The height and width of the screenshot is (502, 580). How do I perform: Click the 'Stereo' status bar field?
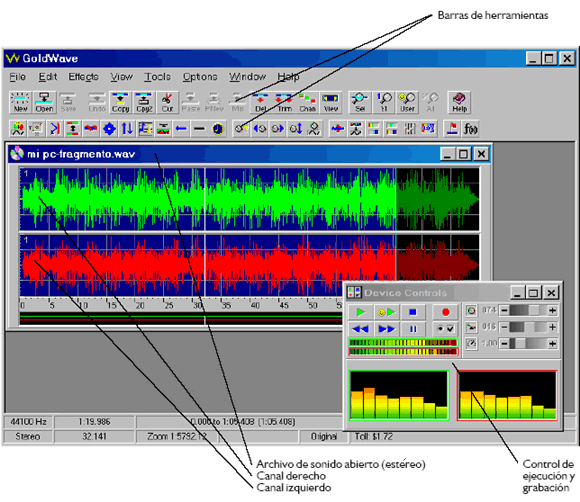coord(28,437)
